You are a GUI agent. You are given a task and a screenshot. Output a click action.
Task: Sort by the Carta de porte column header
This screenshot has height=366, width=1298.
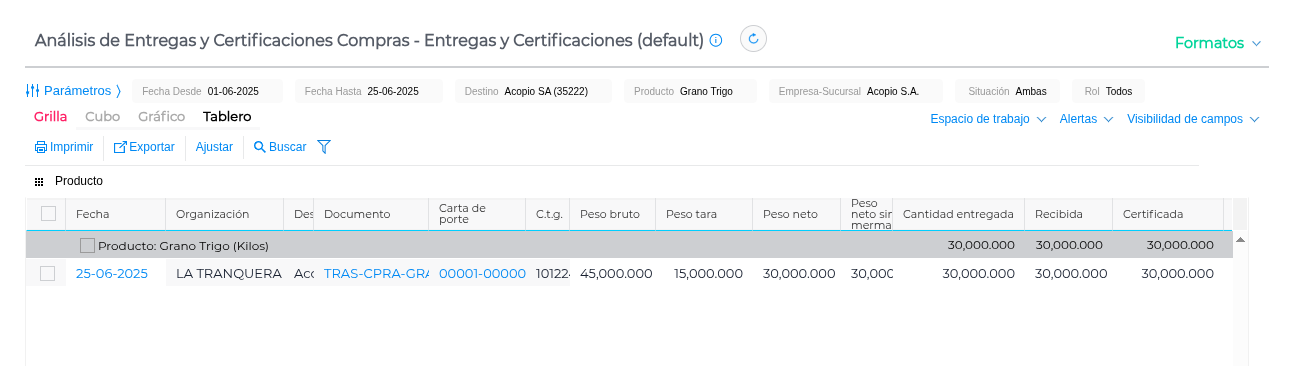(x=477, y=214)
